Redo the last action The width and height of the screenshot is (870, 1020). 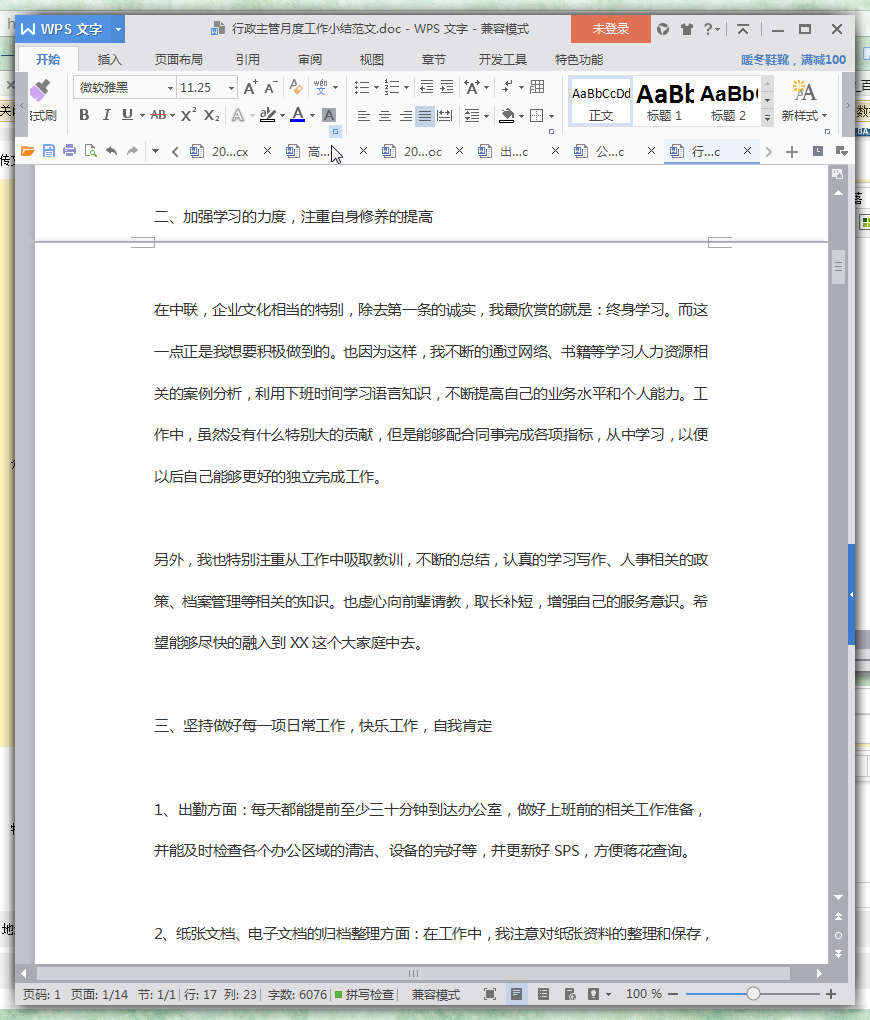[133, 151]
